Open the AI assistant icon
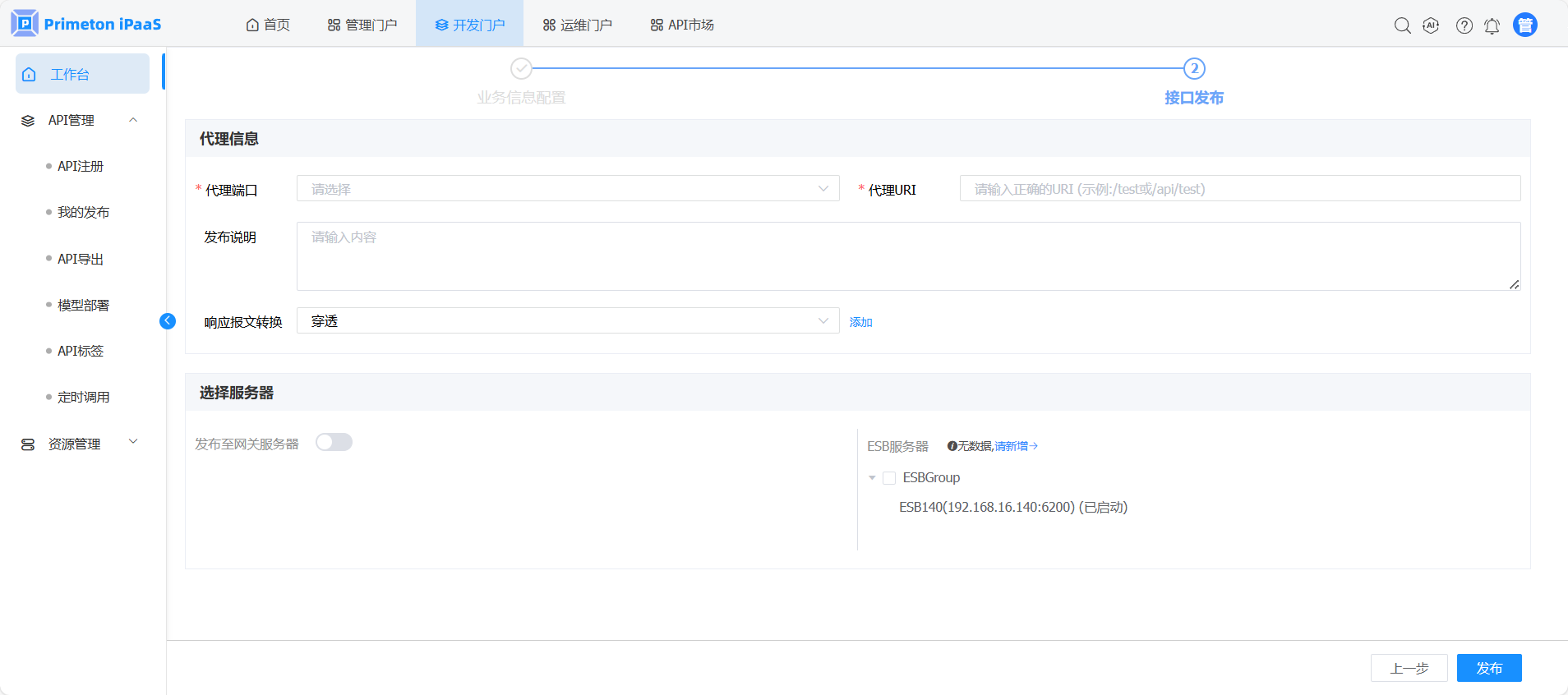 [x=1431, y=25]
